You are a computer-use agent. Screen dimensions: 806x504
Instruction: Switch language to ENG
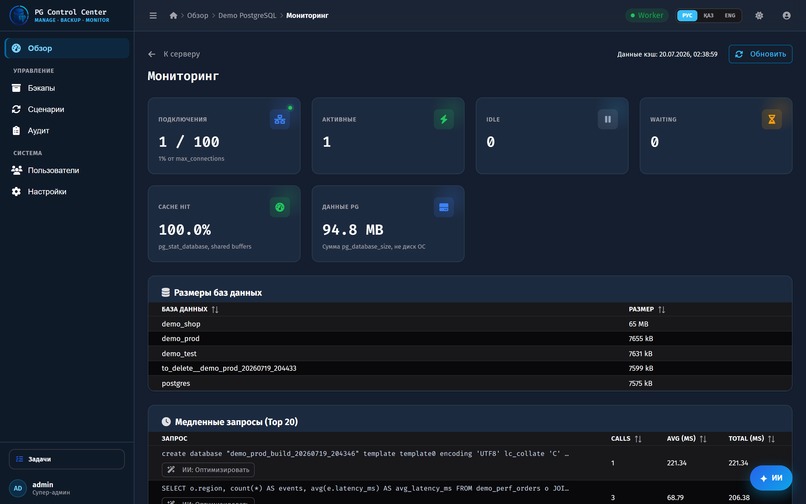730,15
